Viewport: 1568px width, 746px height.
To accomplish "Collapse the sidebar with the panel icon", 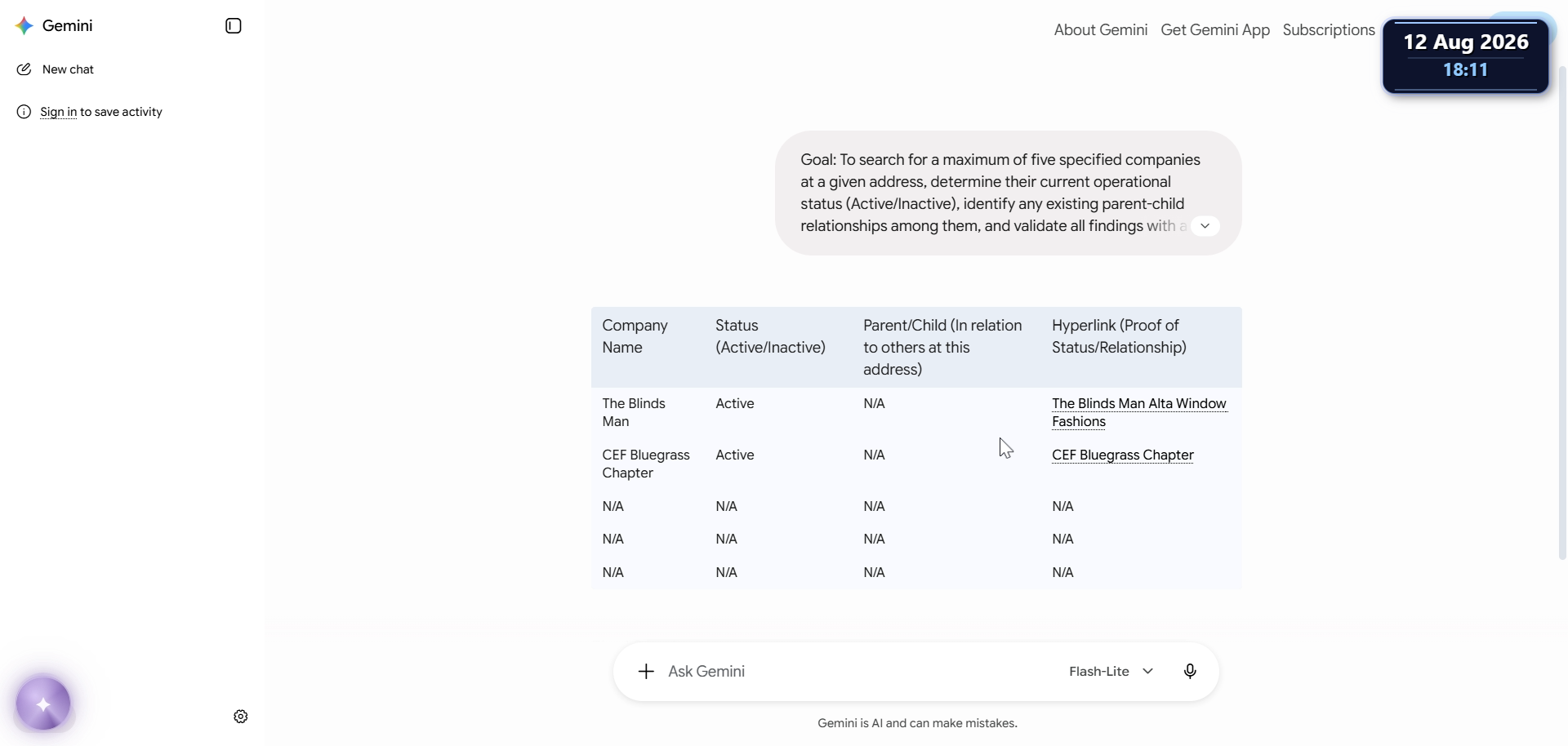I will coord(234,26).
